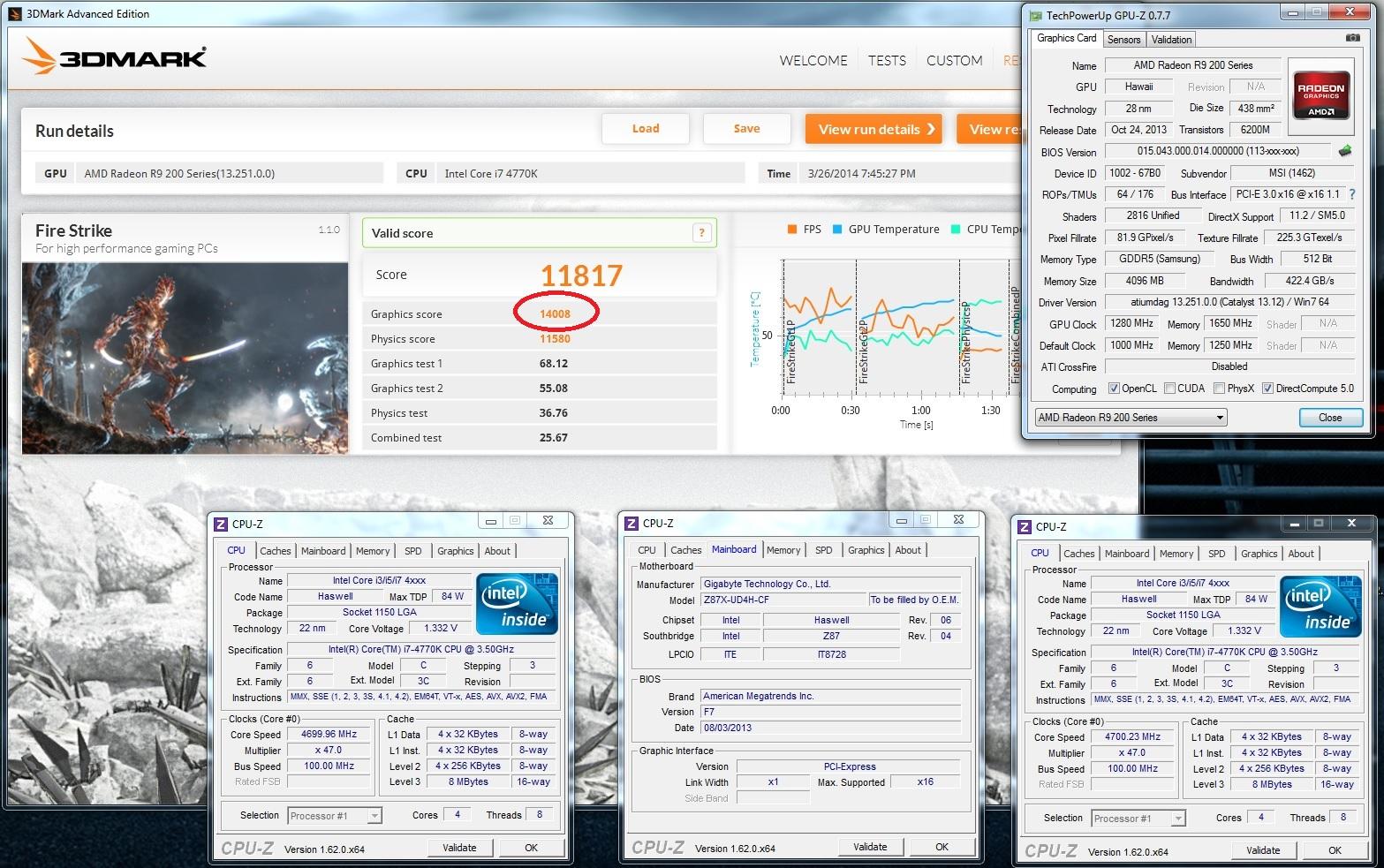This screenshot has height=868, width=1384.
Task: Click the BIOS version save chip icon
Action: (1345, 151)
